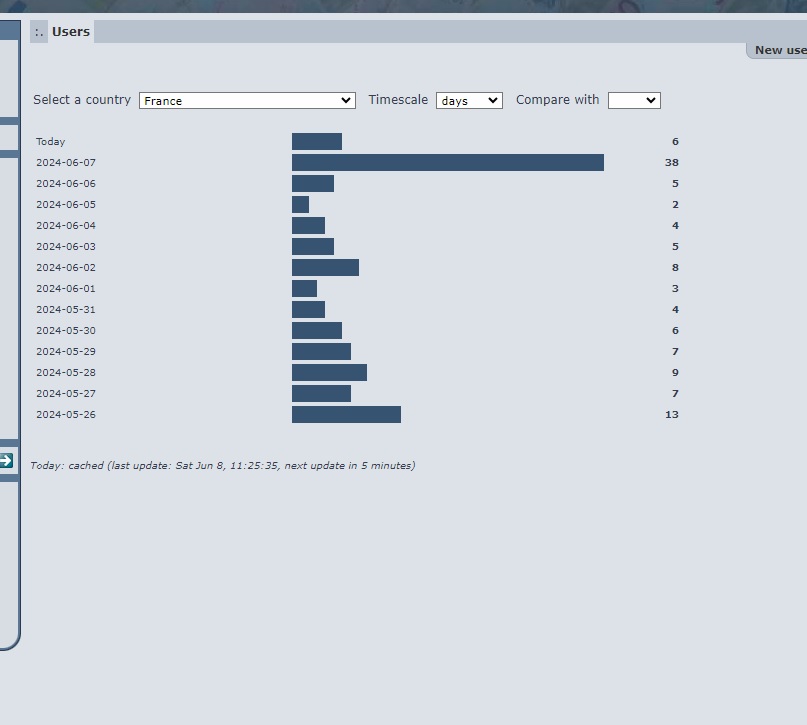Click the Today bar in chart
This screenshot has height=725, width=807.
click(316, 142)
